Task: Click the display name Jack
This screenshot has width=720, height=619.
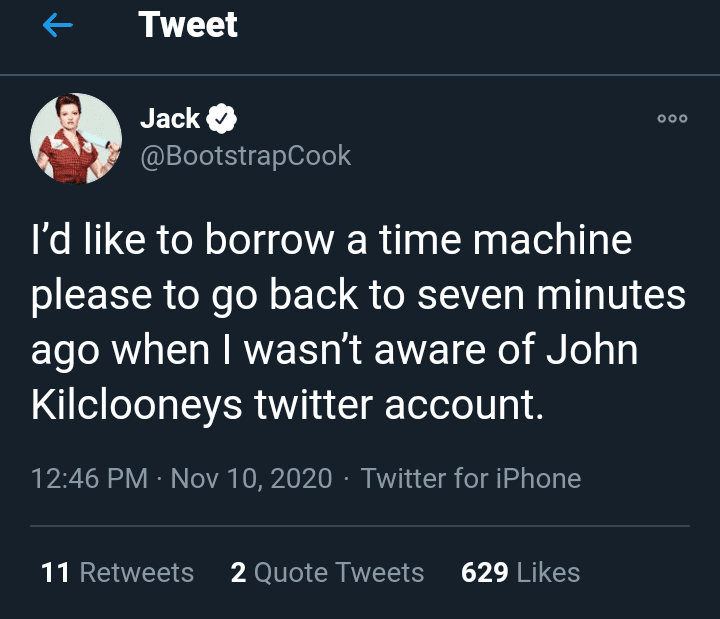Action: click(170, 118)
